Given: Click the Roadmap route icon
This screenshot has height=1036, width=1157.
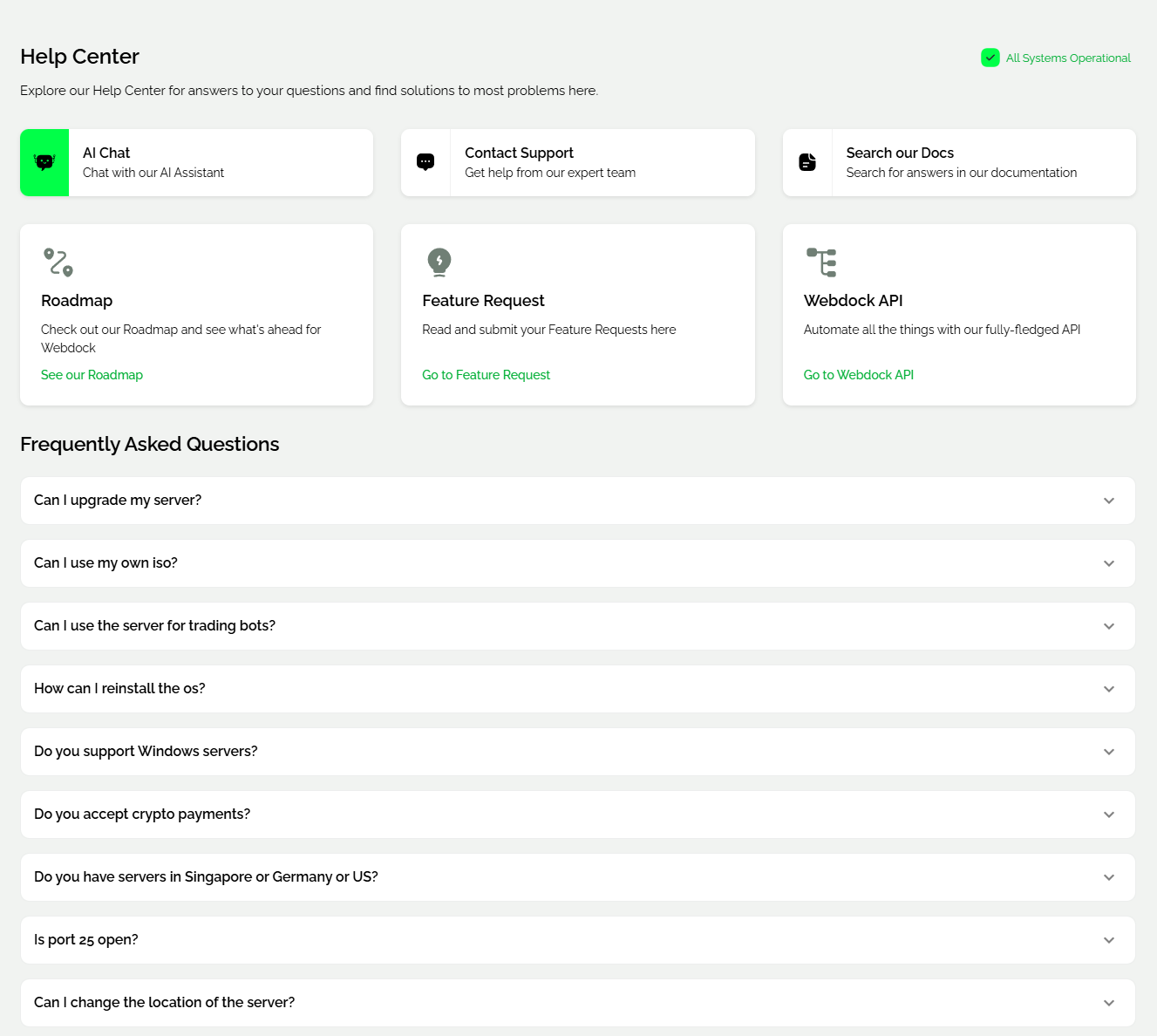Looking at the screenshot, I should (58, 262).
